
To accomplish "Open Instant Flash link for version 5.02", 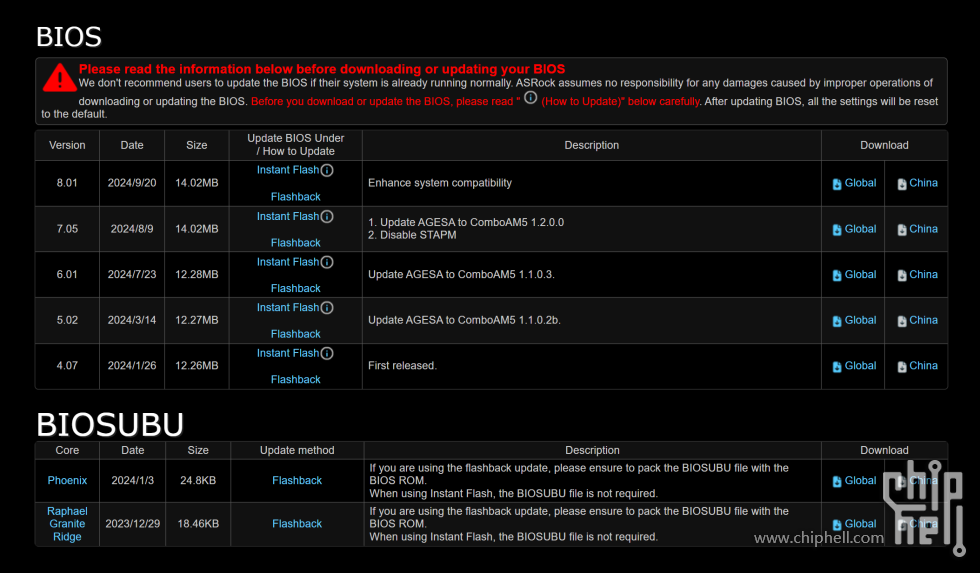I will 288,307.
